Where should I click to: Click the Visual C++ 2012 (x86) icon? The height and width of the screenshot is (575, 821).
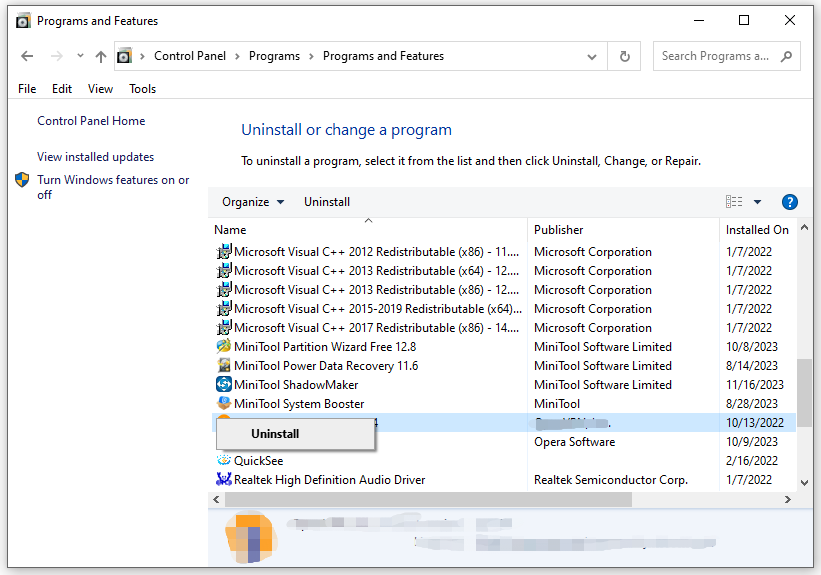tap(224, 252)
